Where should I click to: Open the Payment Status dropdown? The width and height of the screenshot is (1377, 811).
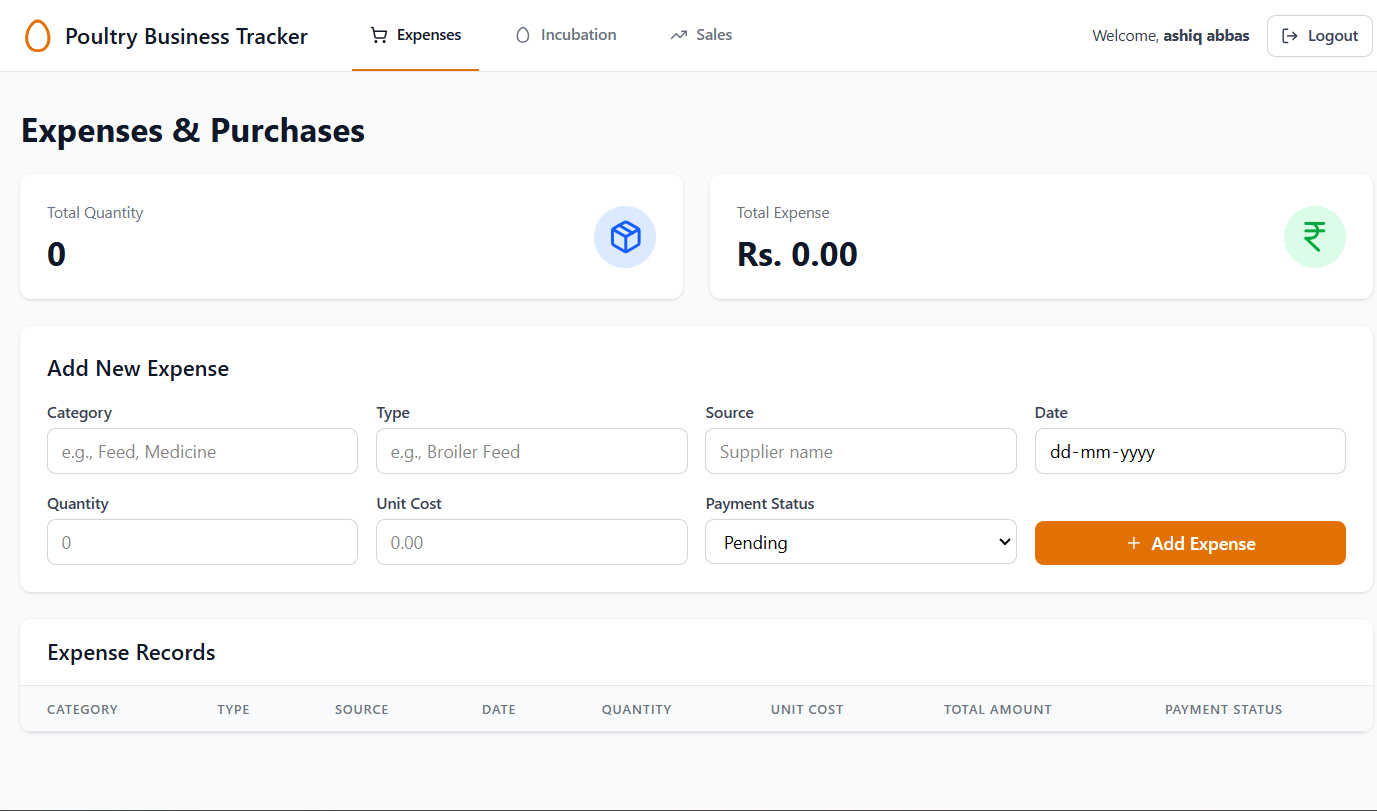(861, 542)
